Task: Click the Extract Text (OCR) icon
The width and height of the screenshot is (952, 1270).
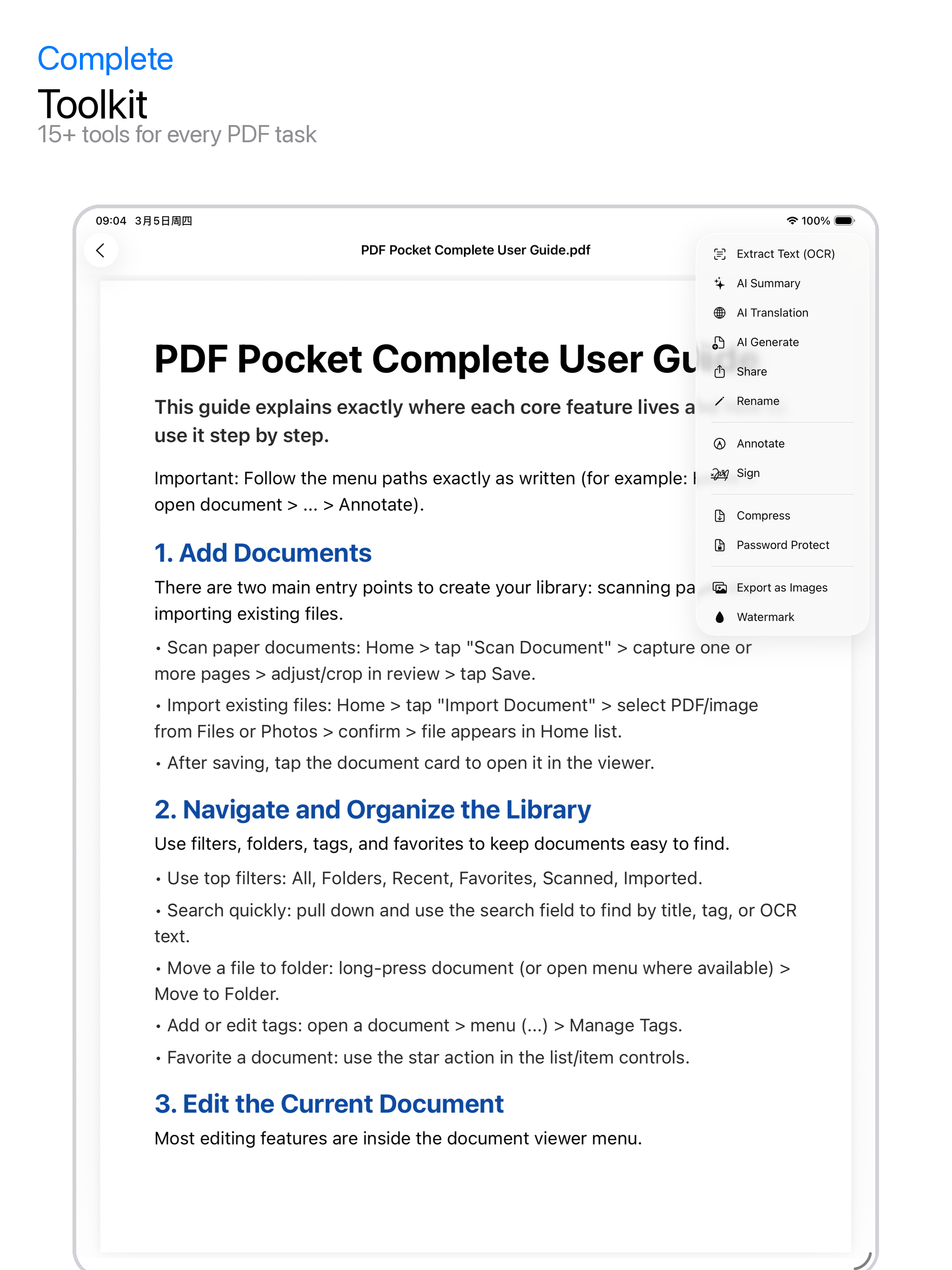Action: (x=720, y=254)
